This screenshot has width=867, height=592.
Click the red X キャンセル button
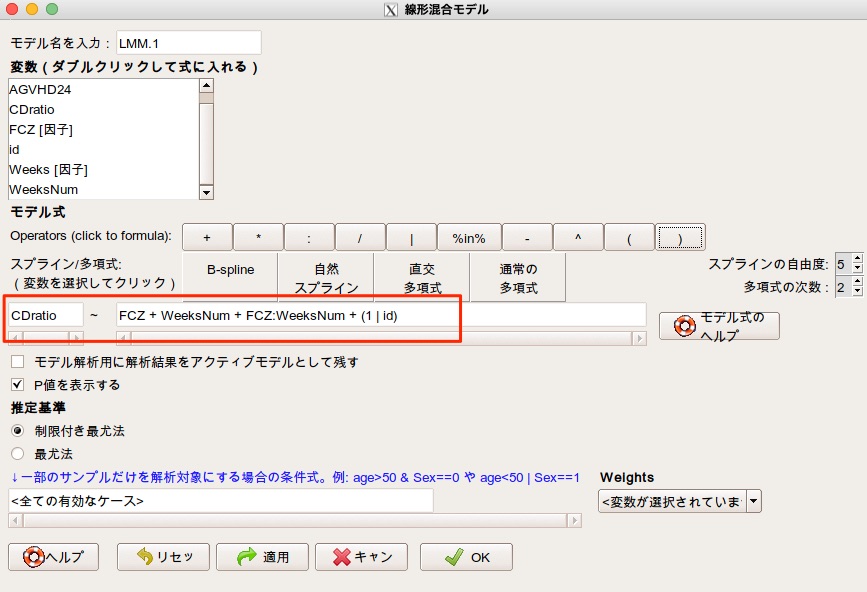tap(361, 557)
